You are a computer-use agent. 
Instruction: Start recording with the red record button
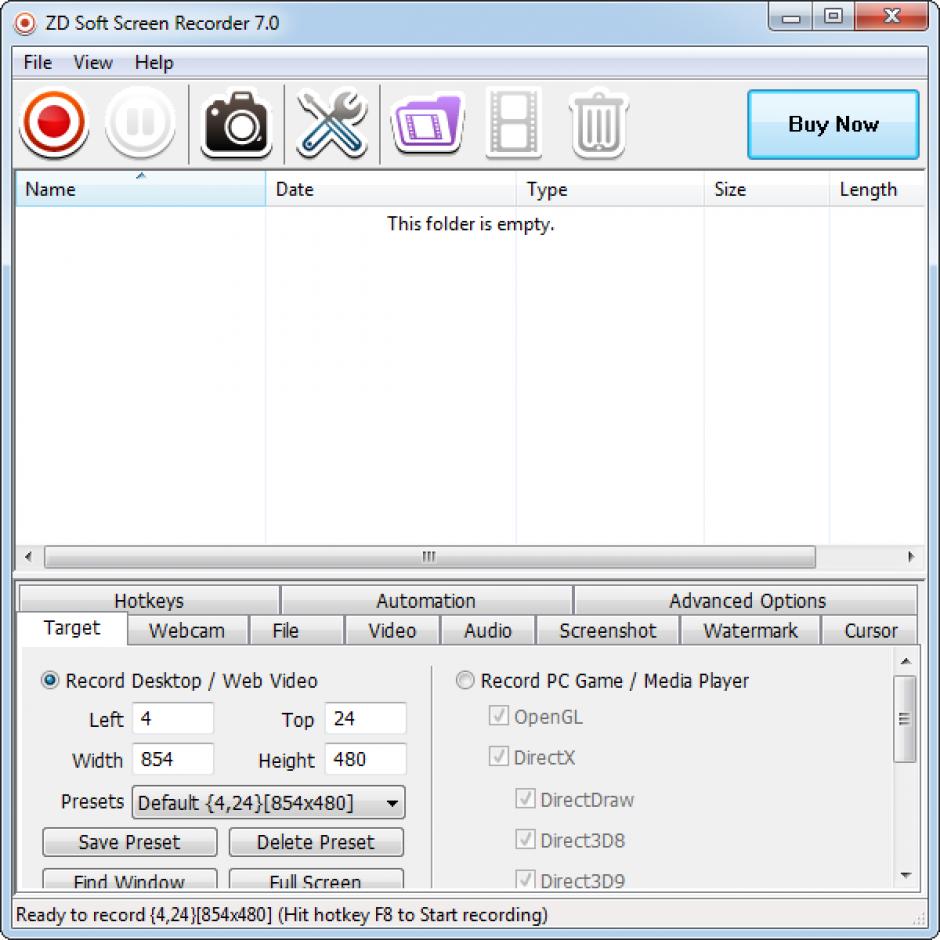54,123
